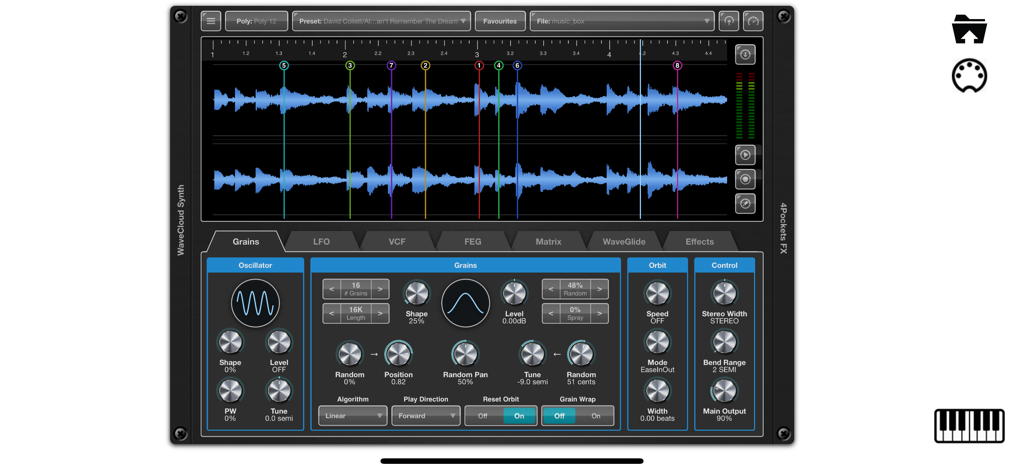
Task: Switch to the FEG tab
Action: 473,241
